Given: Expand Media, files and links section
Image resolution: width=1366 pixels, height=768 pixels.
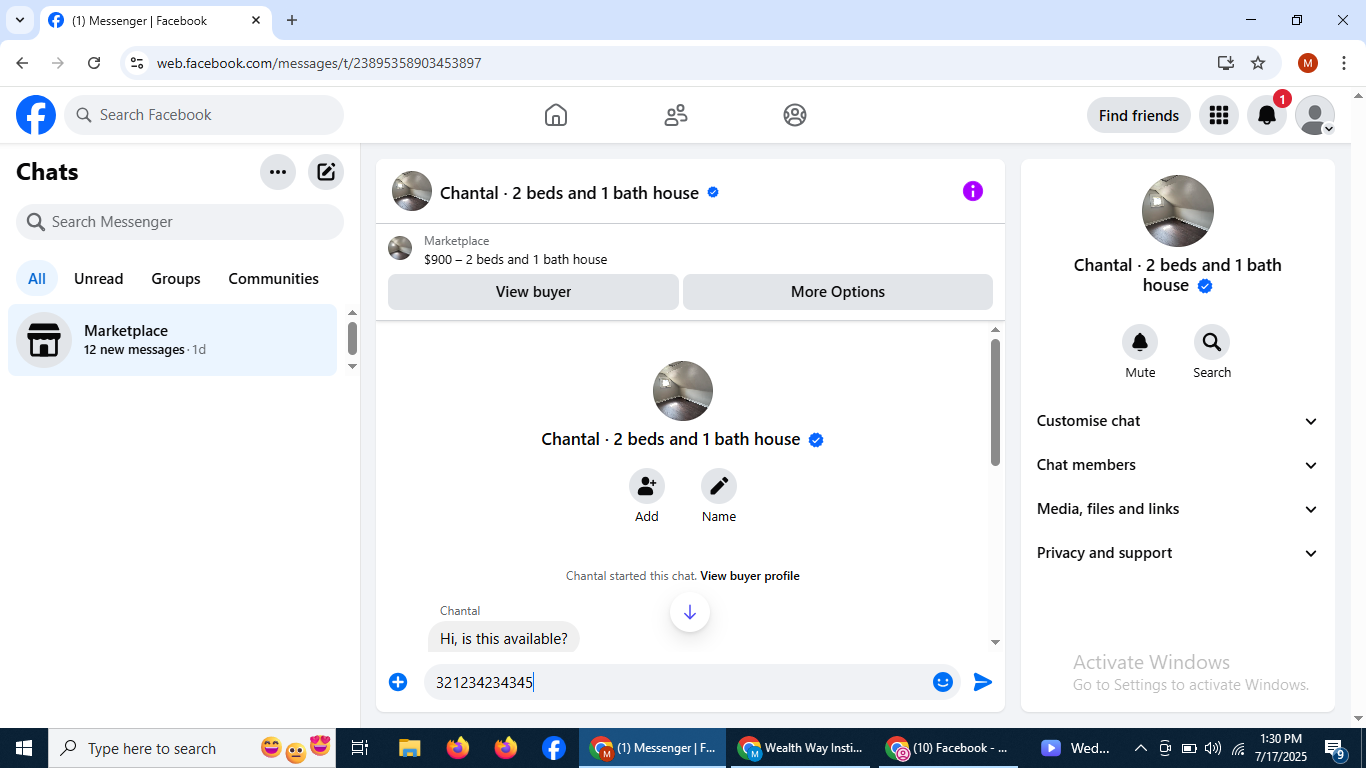Looking at the screenshot, I should coord(1178,509).
